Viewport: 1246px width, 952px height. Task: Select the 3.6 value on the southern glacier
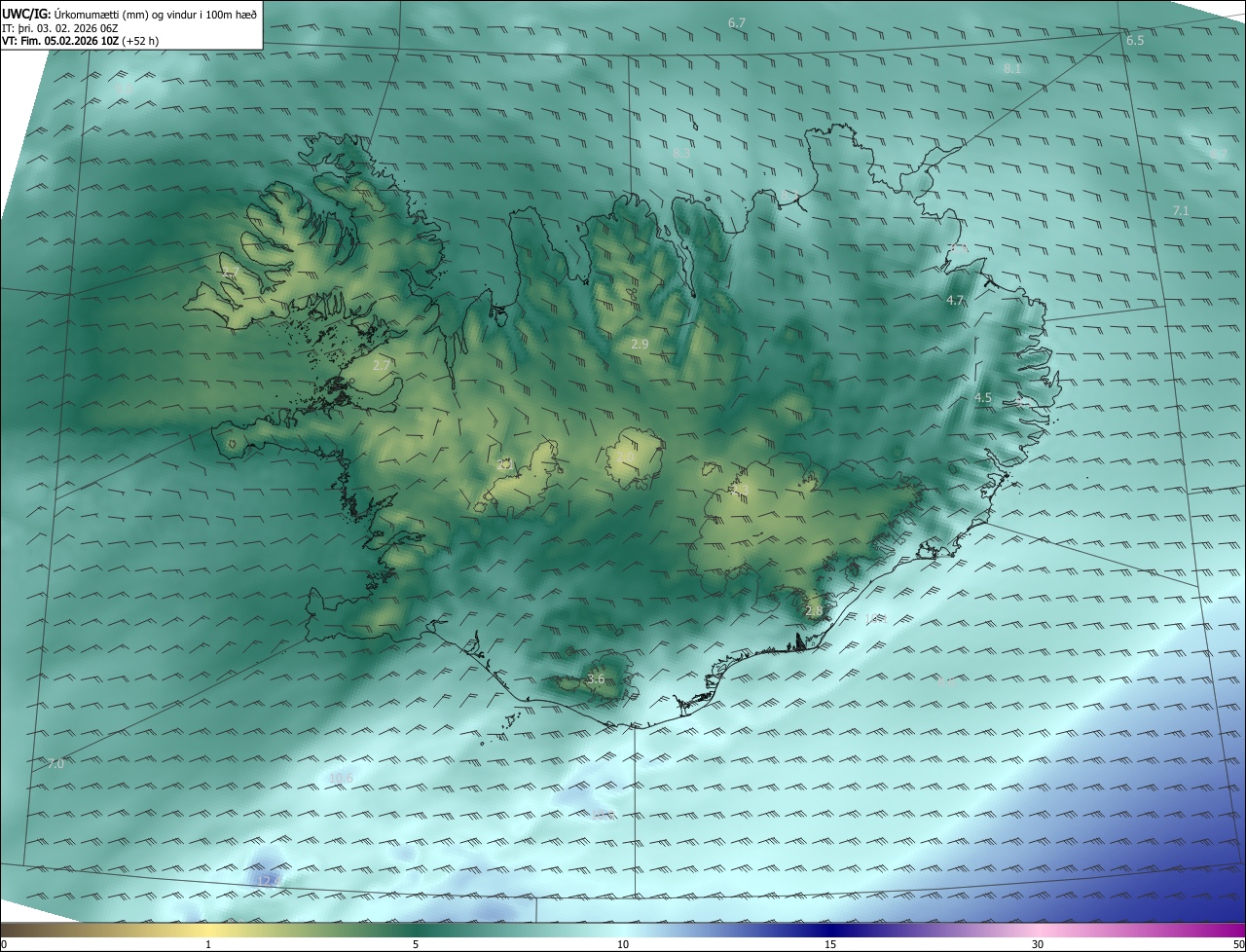[596, 679]
